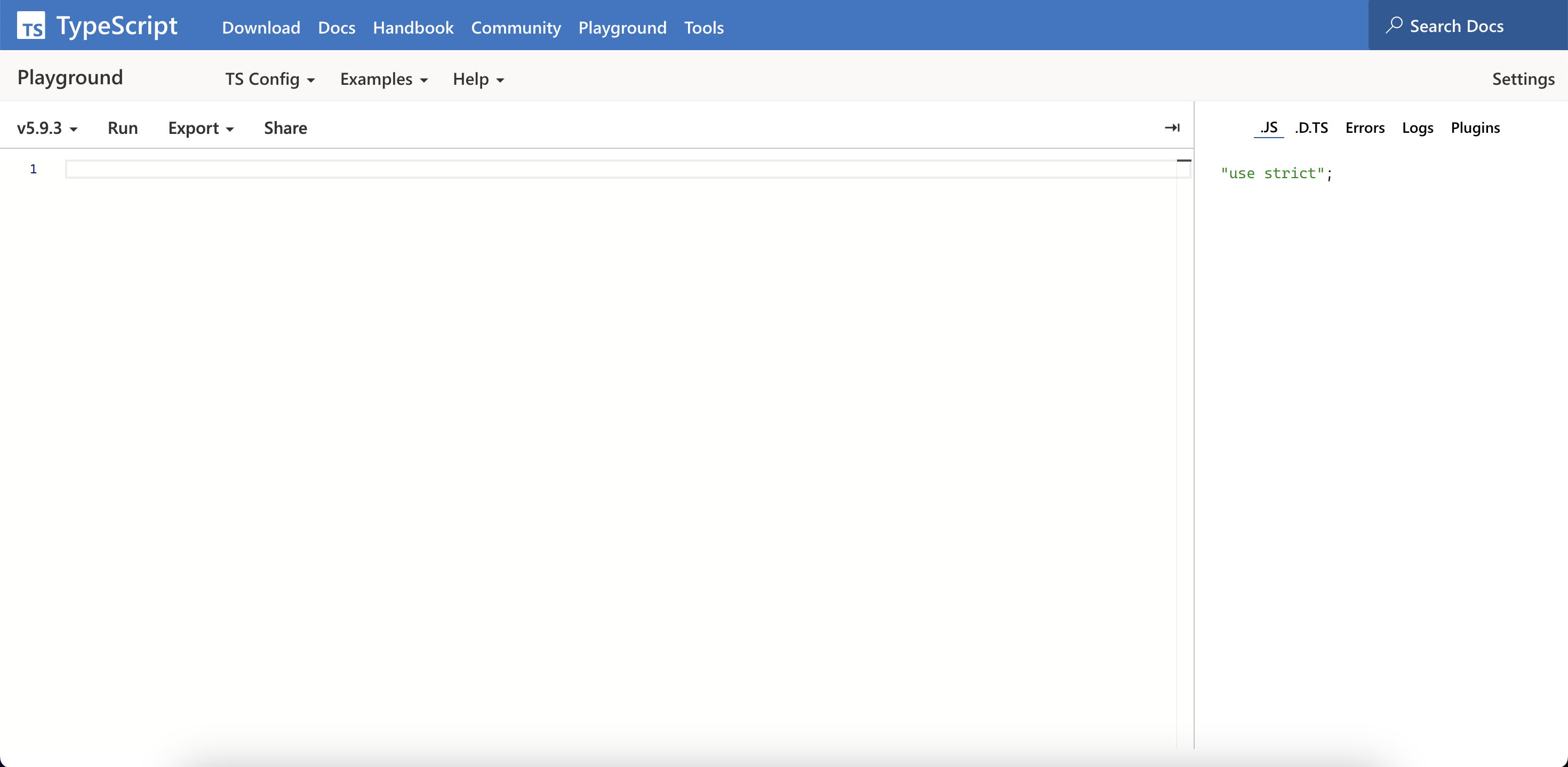Open the Download link in navbar

260,27
